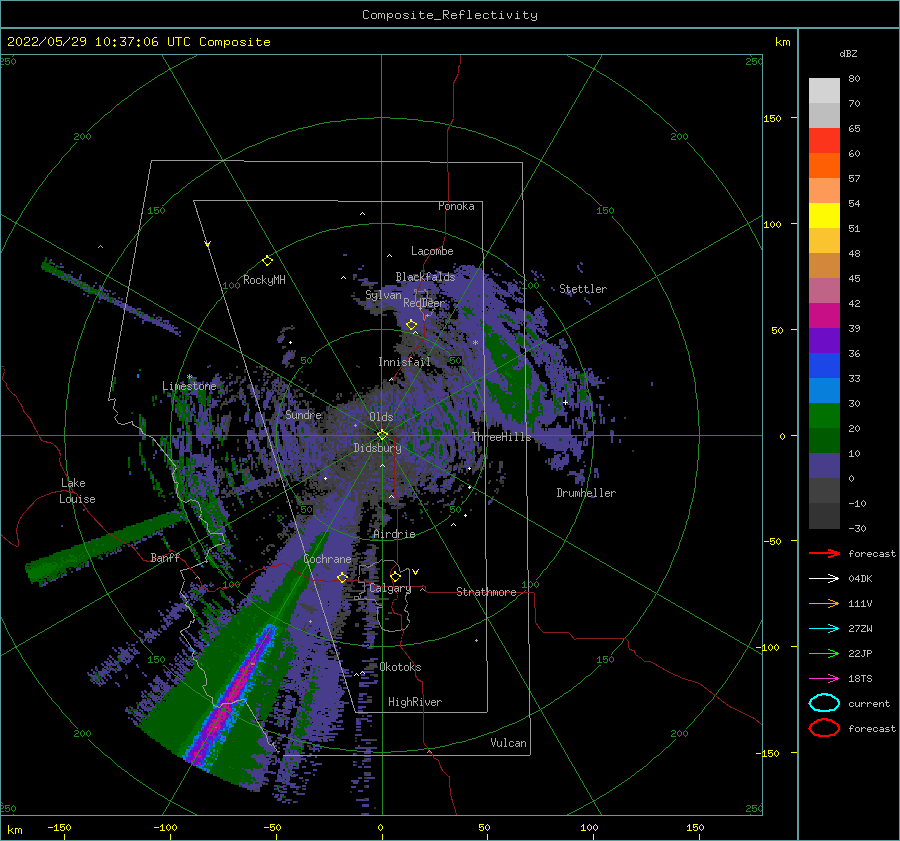This screenshot has height=841, width=900.
Task: Click the current legend label
Action: 869,704
